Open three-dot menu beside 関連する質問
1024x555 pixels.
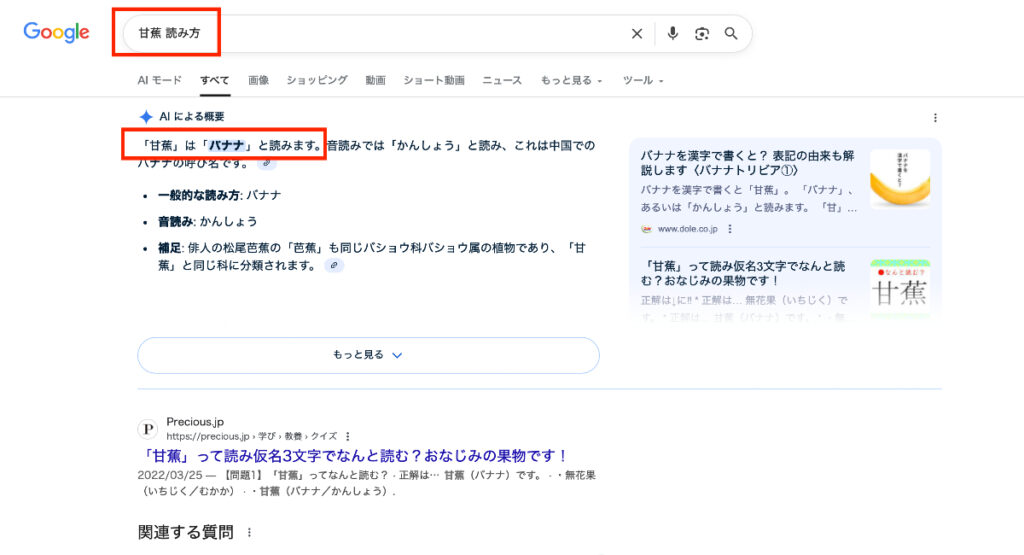[x=249, y=533]
